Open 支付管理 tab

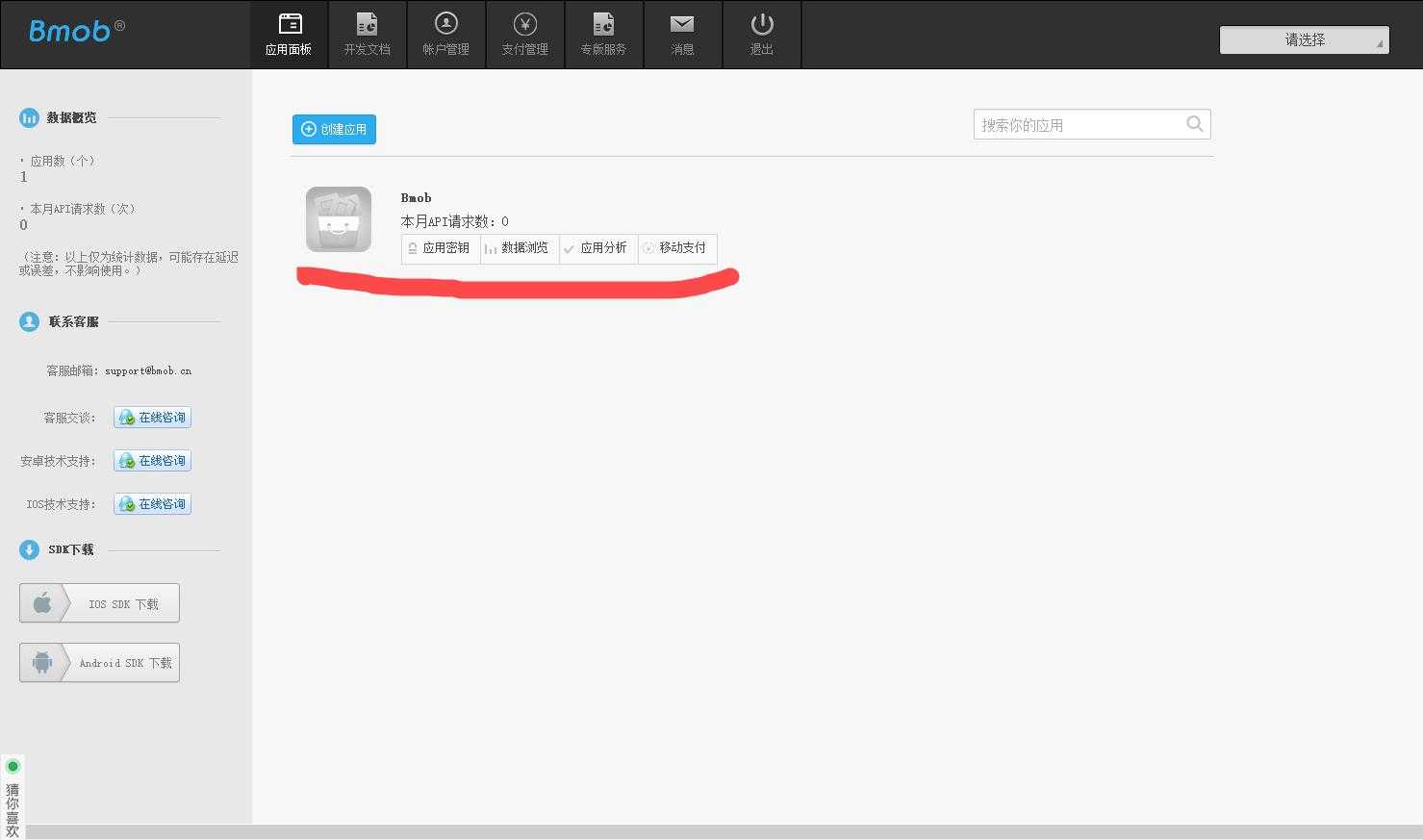(525, 35)
